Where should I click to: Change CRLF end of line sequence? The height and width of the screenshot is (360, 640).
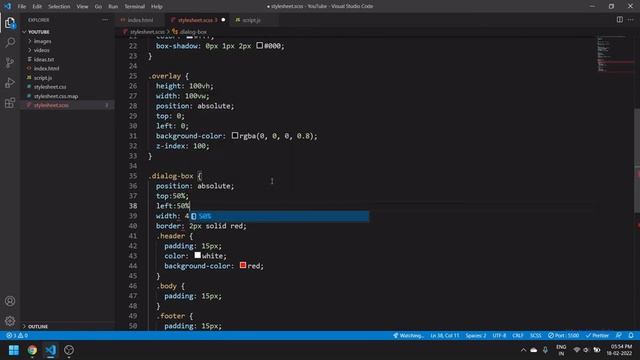[x=518, y=336]
